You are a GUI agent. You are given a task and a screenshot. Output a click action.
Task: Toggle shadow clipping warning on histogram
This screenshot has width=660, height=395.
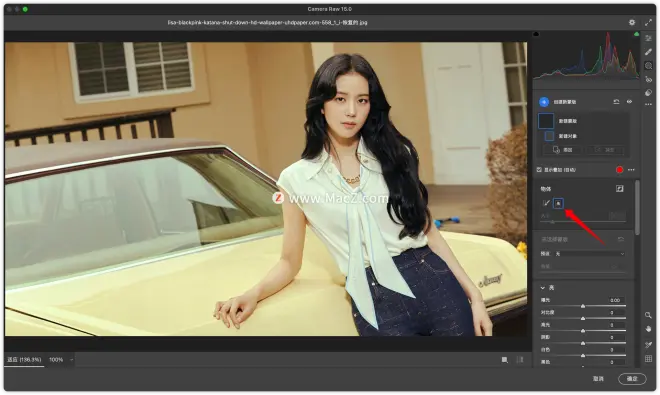(x=536, y=34)
